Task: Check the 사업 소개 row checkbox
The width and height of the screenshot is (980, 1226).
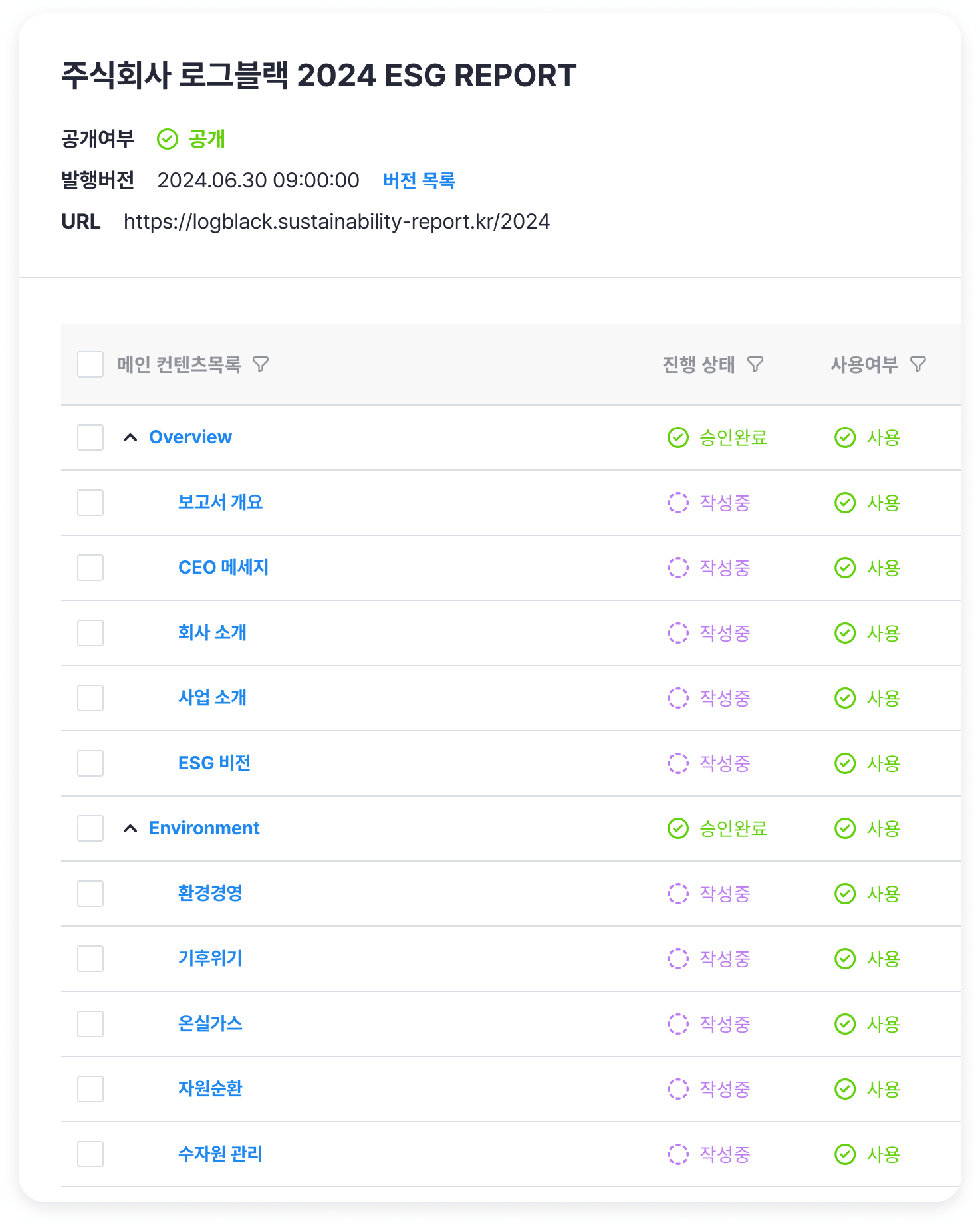Action: point(90,698)
